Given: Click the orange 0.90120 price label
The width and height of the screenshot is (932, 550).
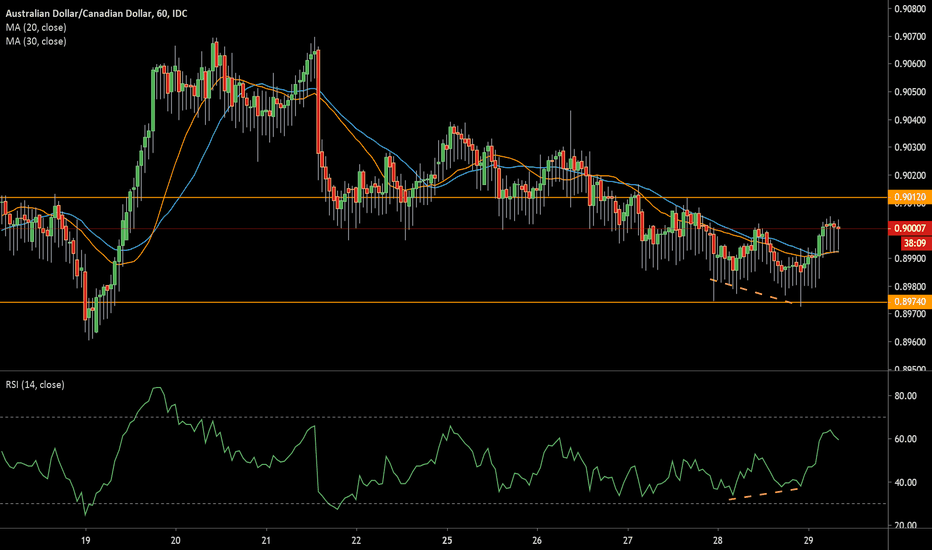Looking at the screenshot, I should (908, 198).
